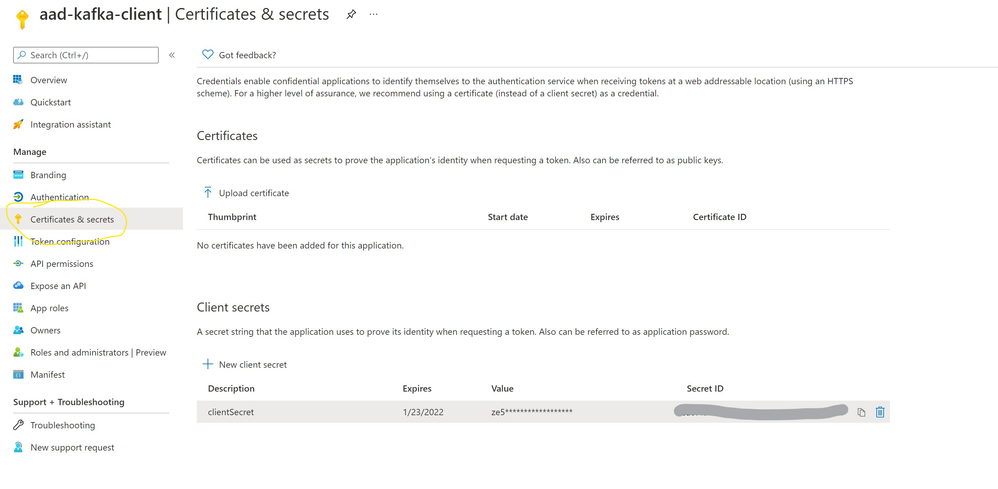Collapse the left navigation menu
This screenshot has width=998, height=489.
click(x=172, y=55)
